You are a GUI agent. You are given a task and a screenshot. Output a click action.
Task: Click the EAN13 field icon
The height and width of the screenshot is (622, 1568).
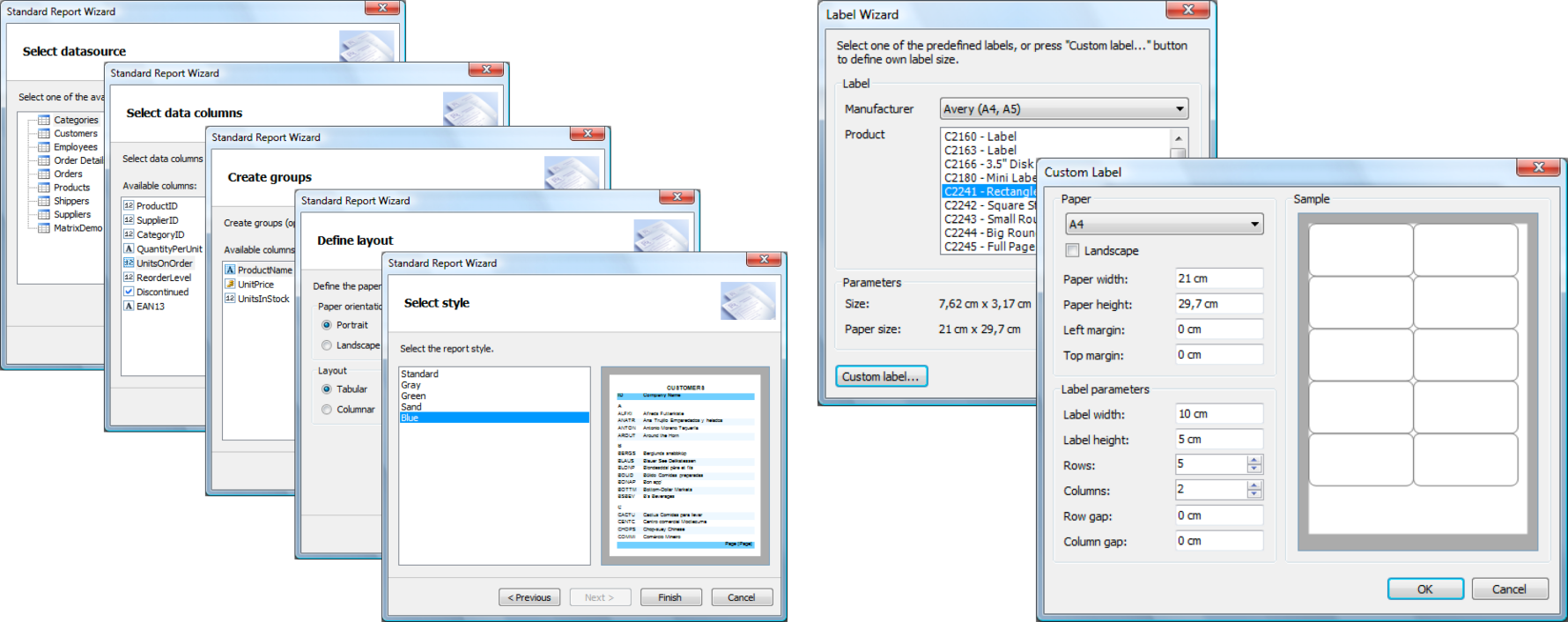coord(129,306)
